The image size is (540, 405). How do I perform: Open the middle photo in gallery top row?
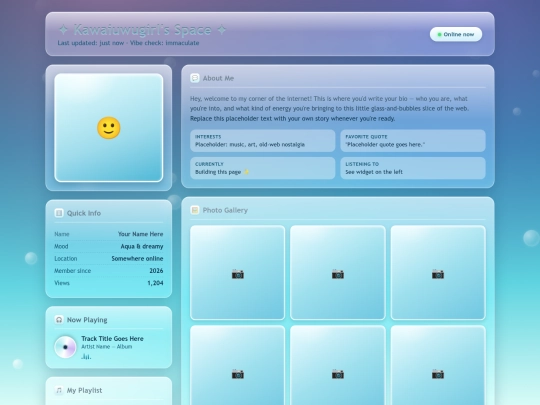coord(338,273)
